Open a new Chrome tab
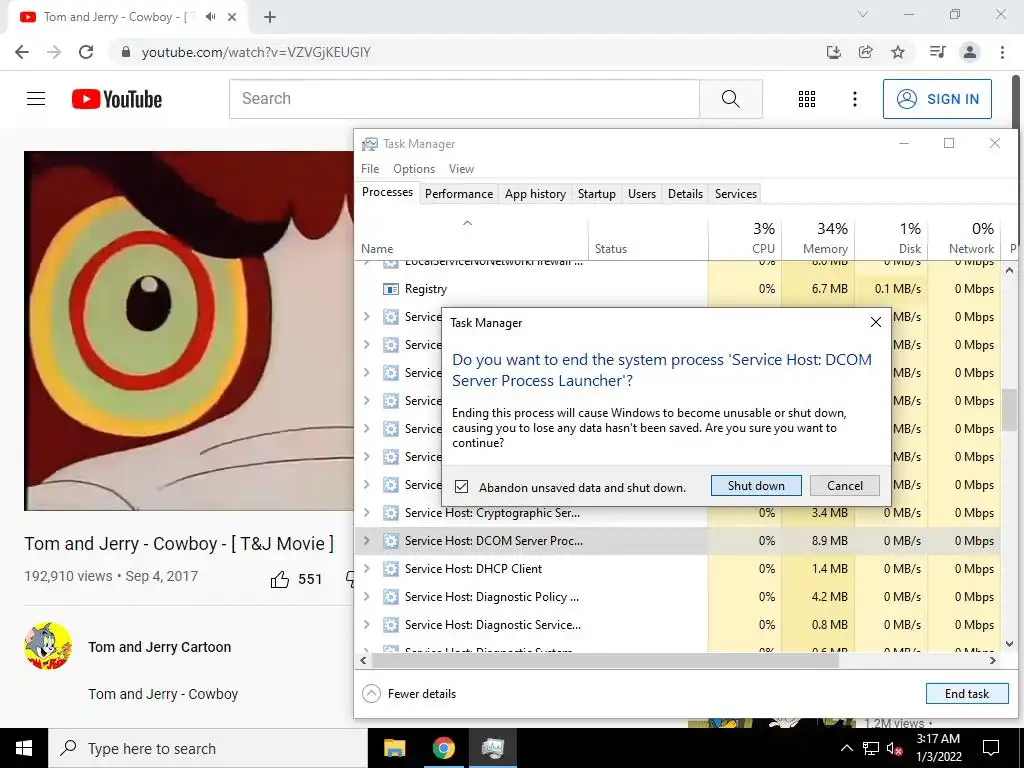Screen dimensions: 1024x768 click(x=270, y=17)
